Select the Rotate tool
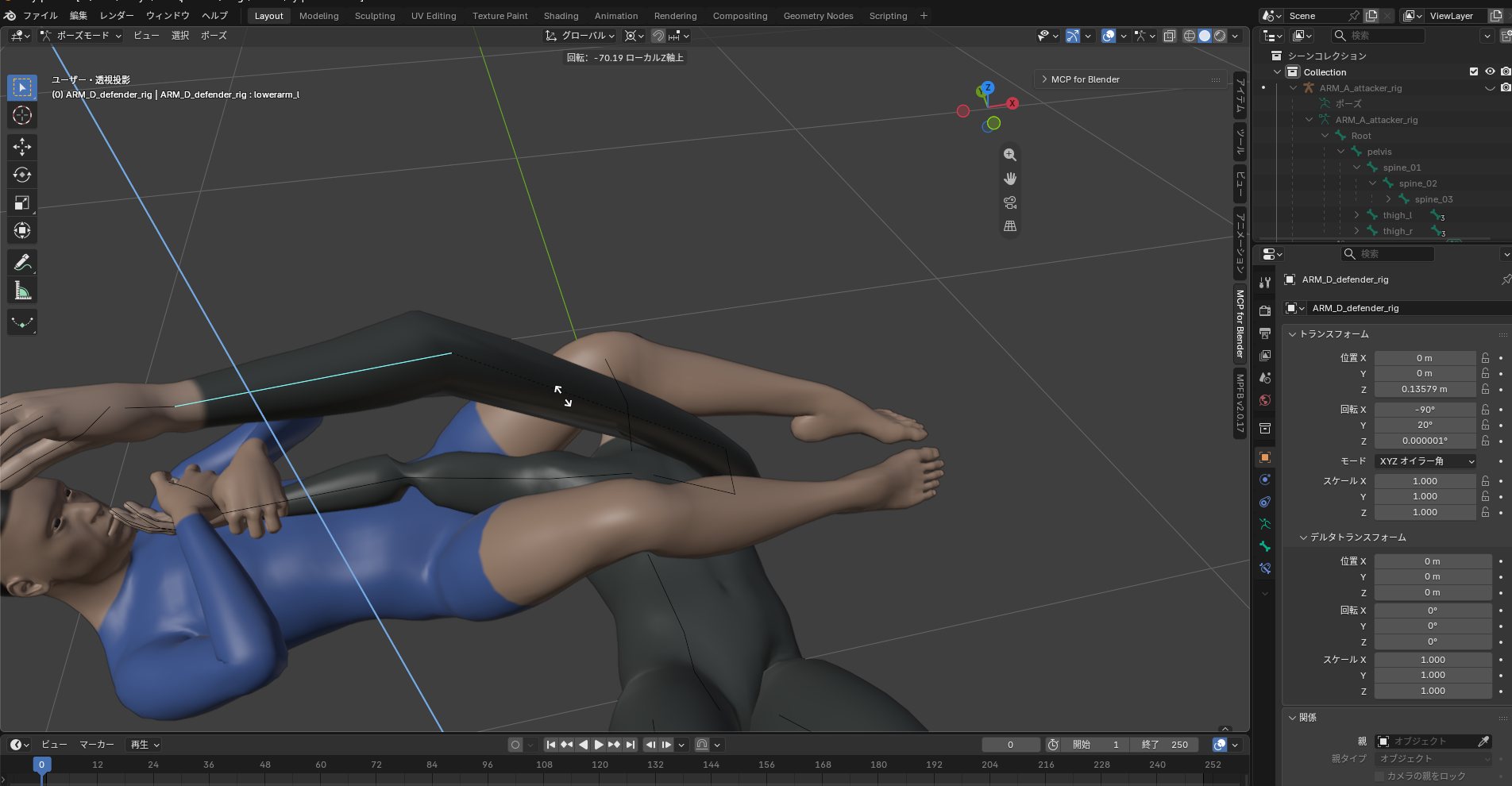Image resolution: width=1512 pixels, height=786 pixels. coord(22,175)
